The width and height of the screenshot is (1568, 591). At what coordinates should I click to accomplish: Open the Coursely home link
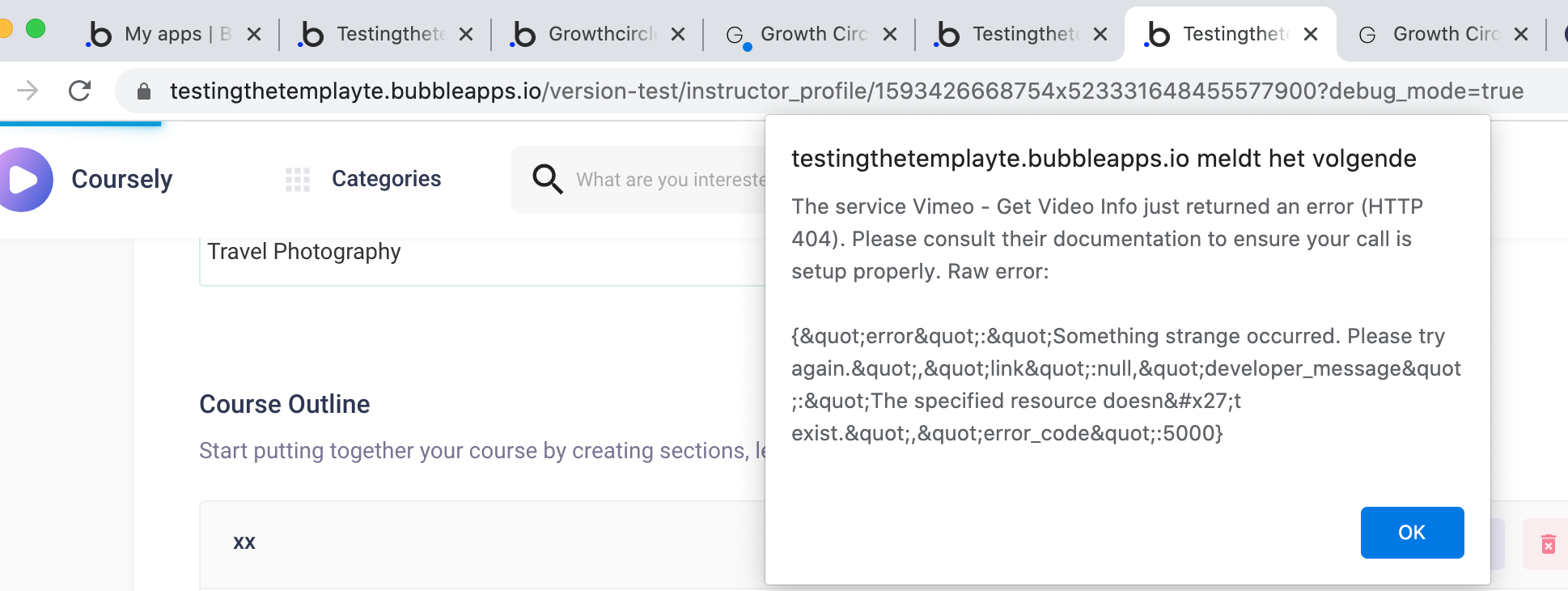coord(122,179)
